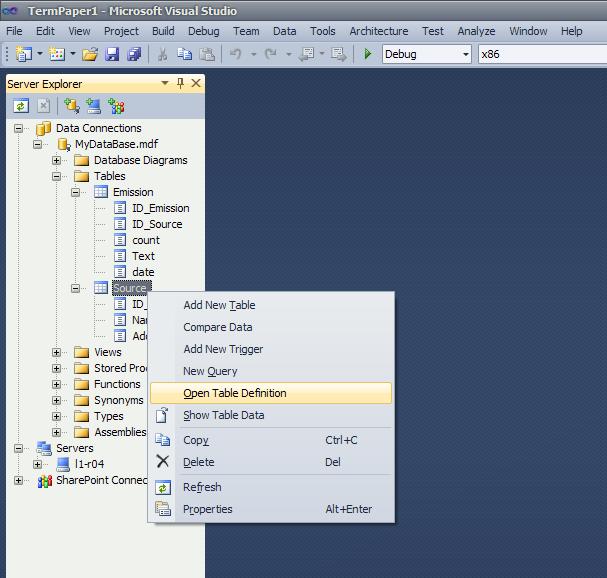
Task: Click the Open File folder icon
Action: (x=90, y=54)
